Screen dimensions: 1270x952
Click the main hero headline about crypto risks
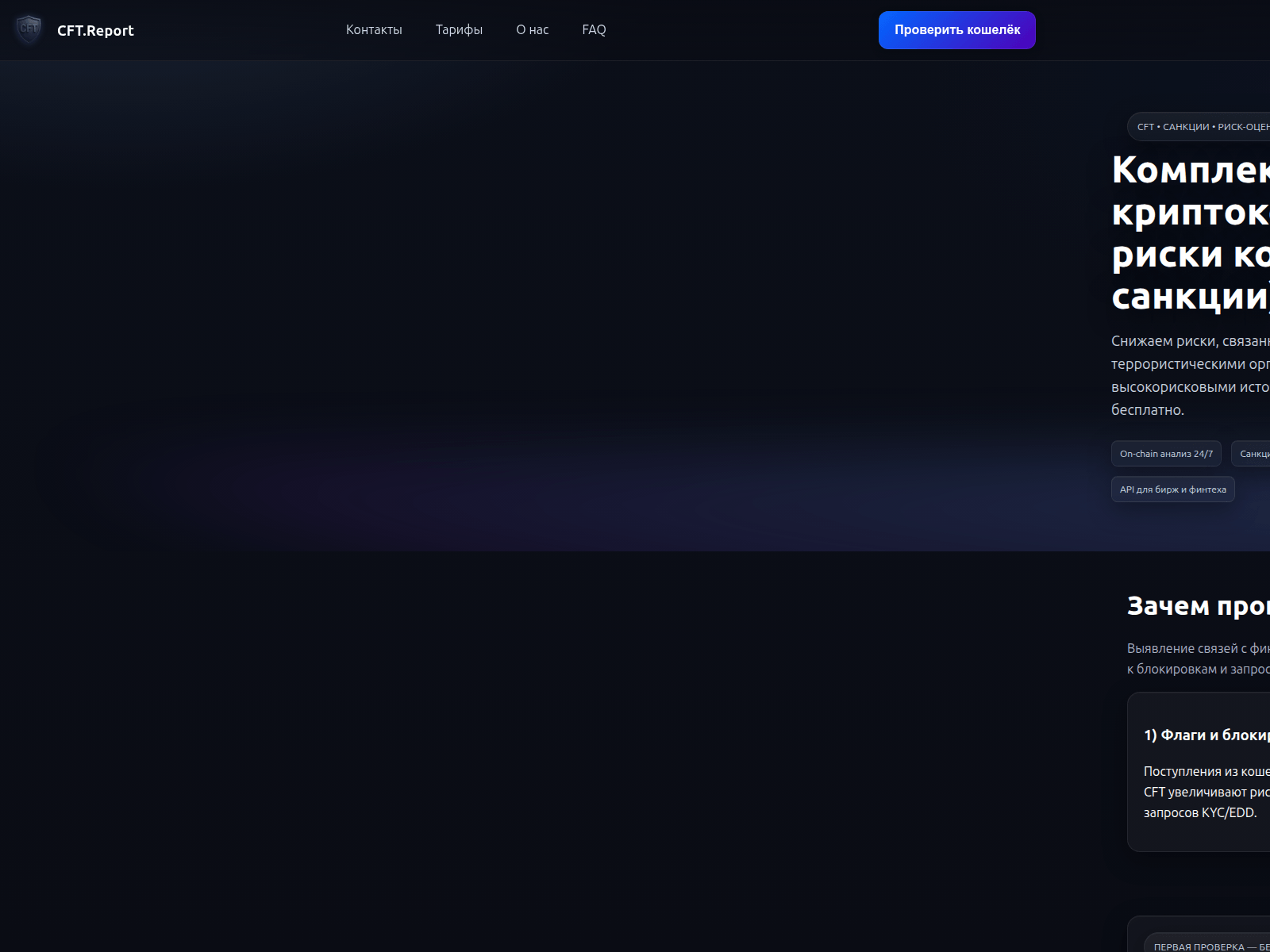1191,234
